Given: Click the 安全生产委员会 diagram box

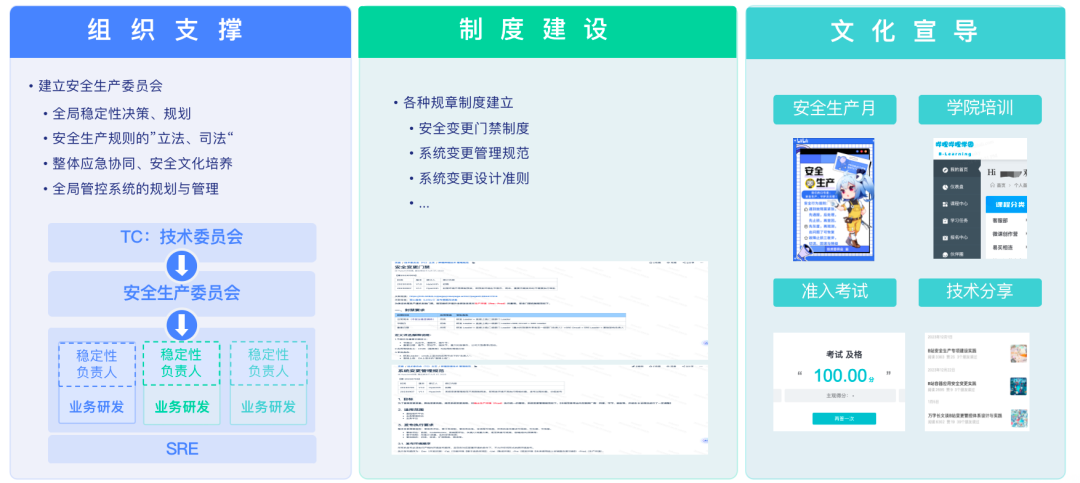Looking at the screenshot, I should (x=182, y=292).
